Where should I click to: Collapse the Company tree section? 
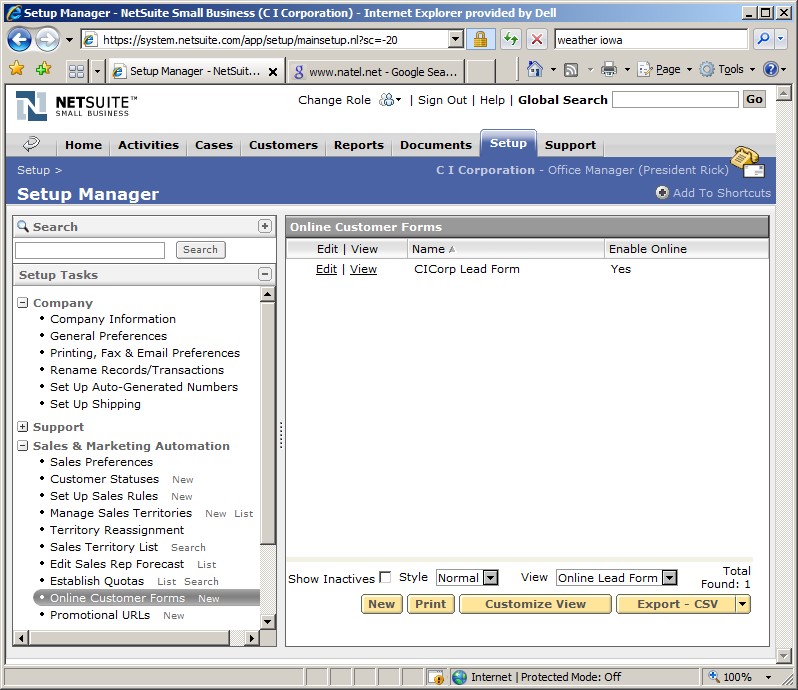(22, 303)
